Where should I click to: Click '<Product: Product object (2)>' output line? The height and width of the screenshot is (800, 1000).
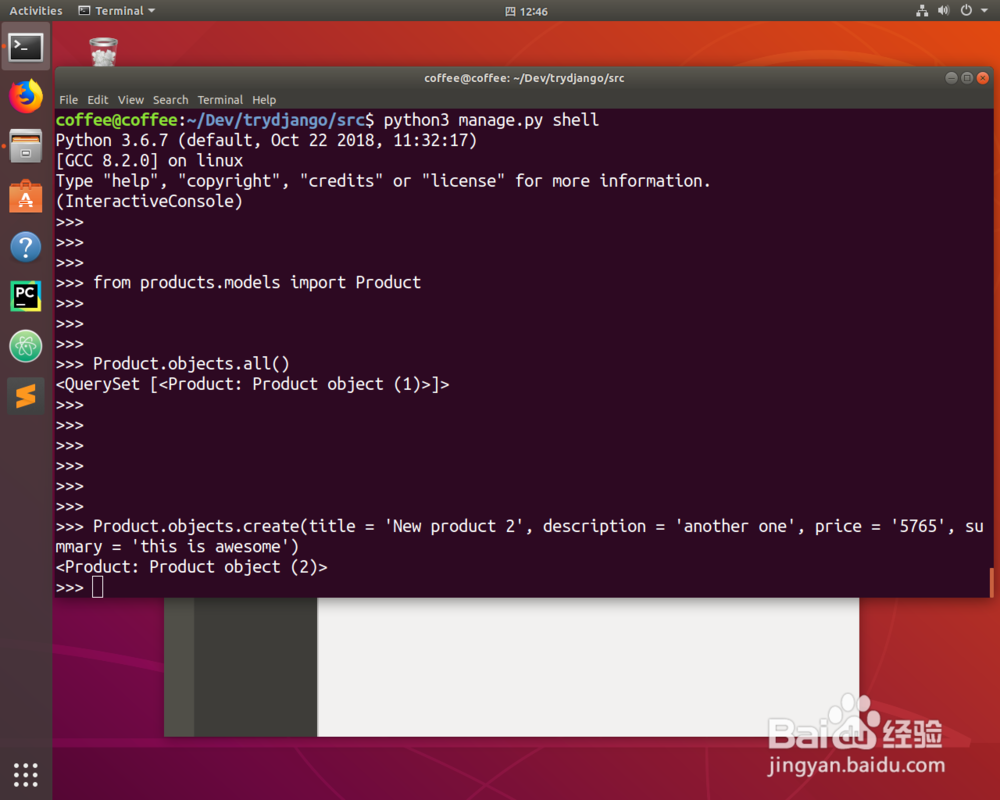pyautogui.click(x=191, y=567)
